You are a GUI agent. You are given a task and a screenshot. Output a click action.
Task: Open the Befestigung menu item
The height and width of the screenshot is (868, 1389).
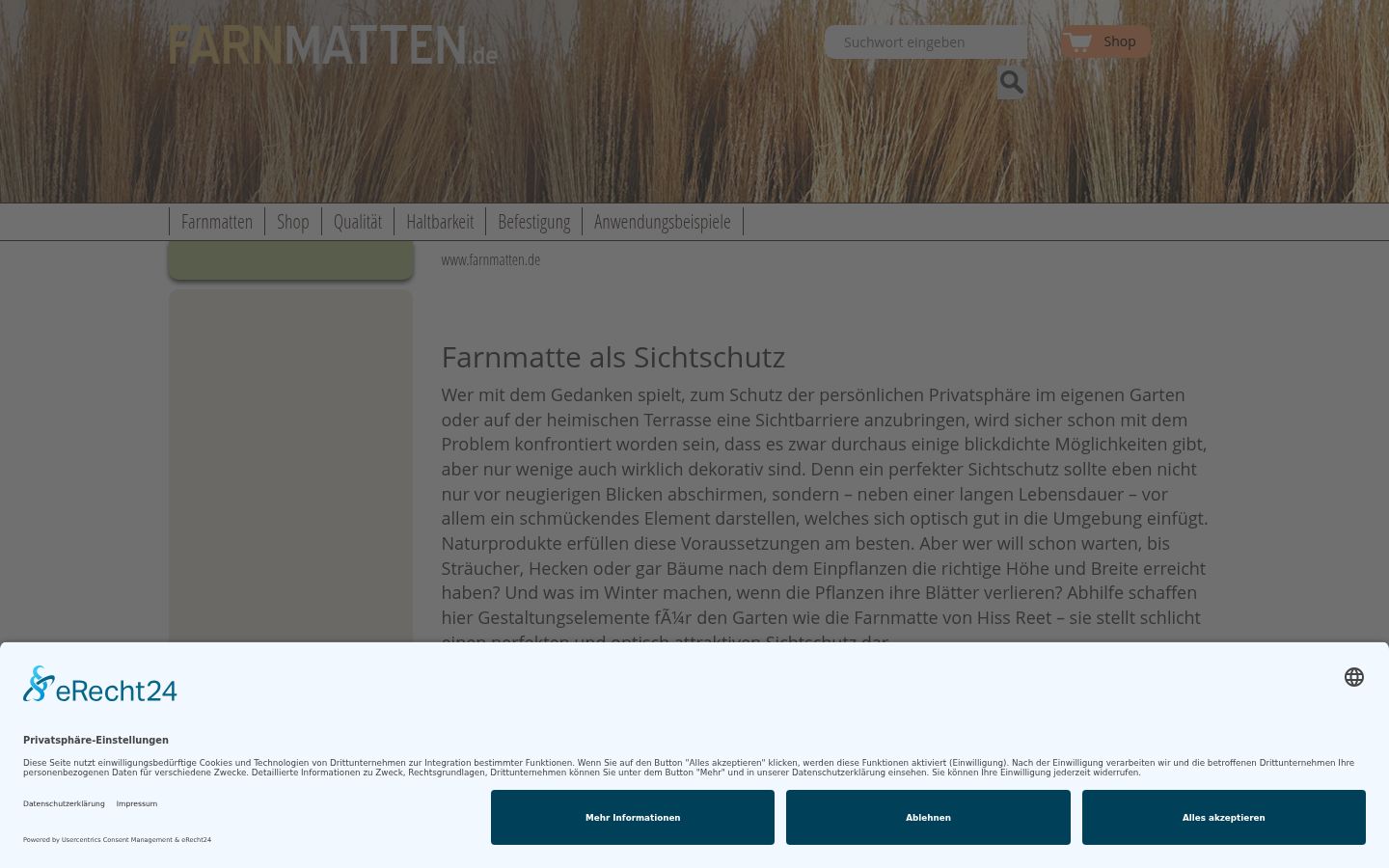(x=534, y=222)
